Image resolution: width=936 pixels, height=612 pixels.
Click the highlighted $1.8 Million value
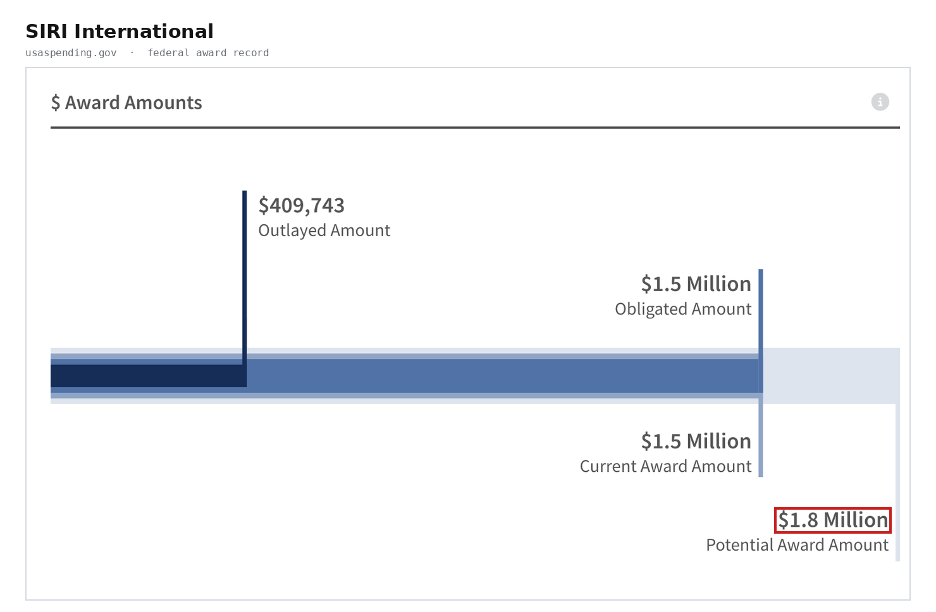(x=833, y=520)
